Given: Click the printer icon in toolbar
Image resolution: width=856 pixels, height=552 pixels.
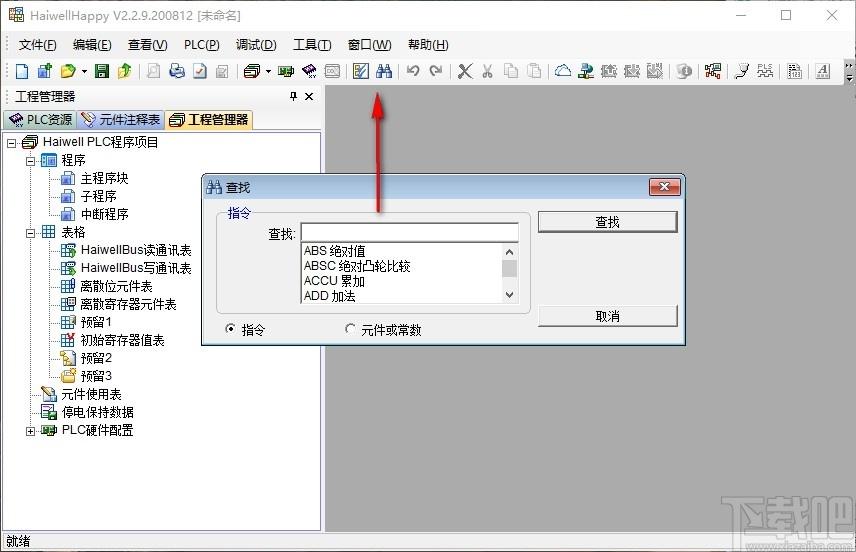Looking at the screenshot, I should [x=177, y=71].
